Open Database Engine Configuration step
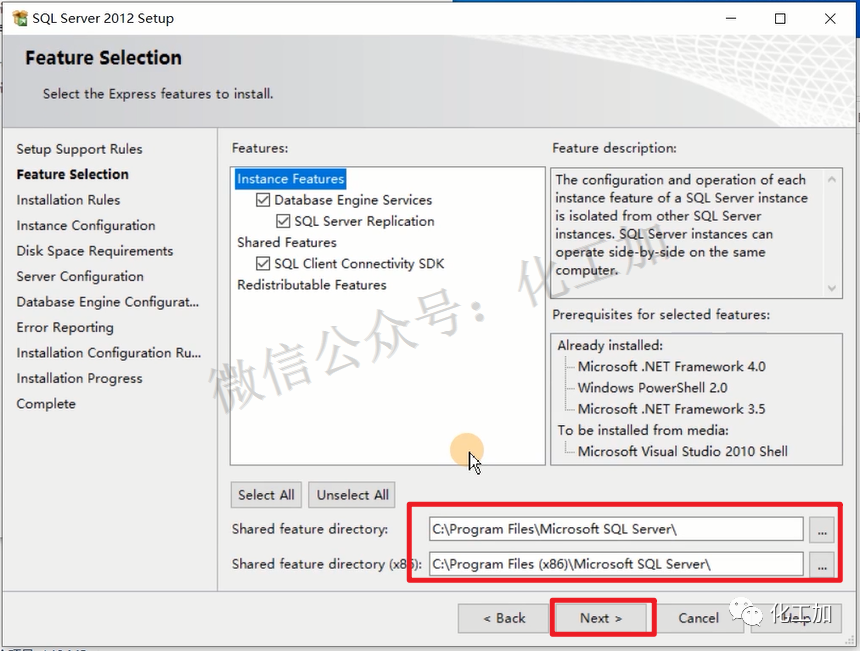Viewport: 860px width, 651px height. coord(108,302)
